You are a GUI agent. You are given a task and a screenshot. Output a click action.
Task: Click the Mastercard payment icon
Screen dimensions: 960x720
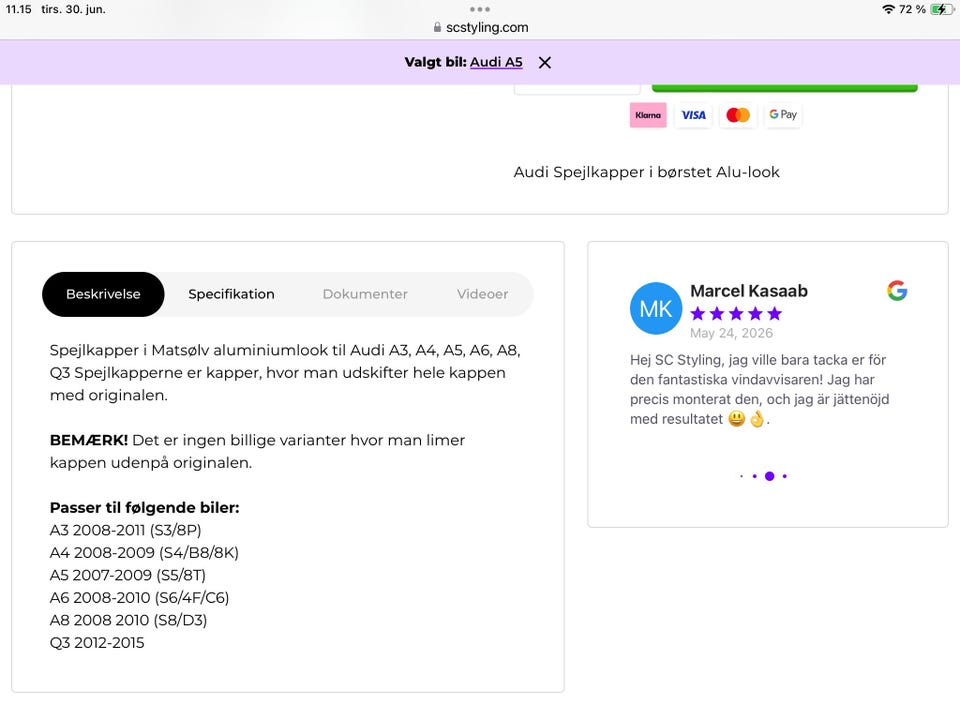click(738, 115)
